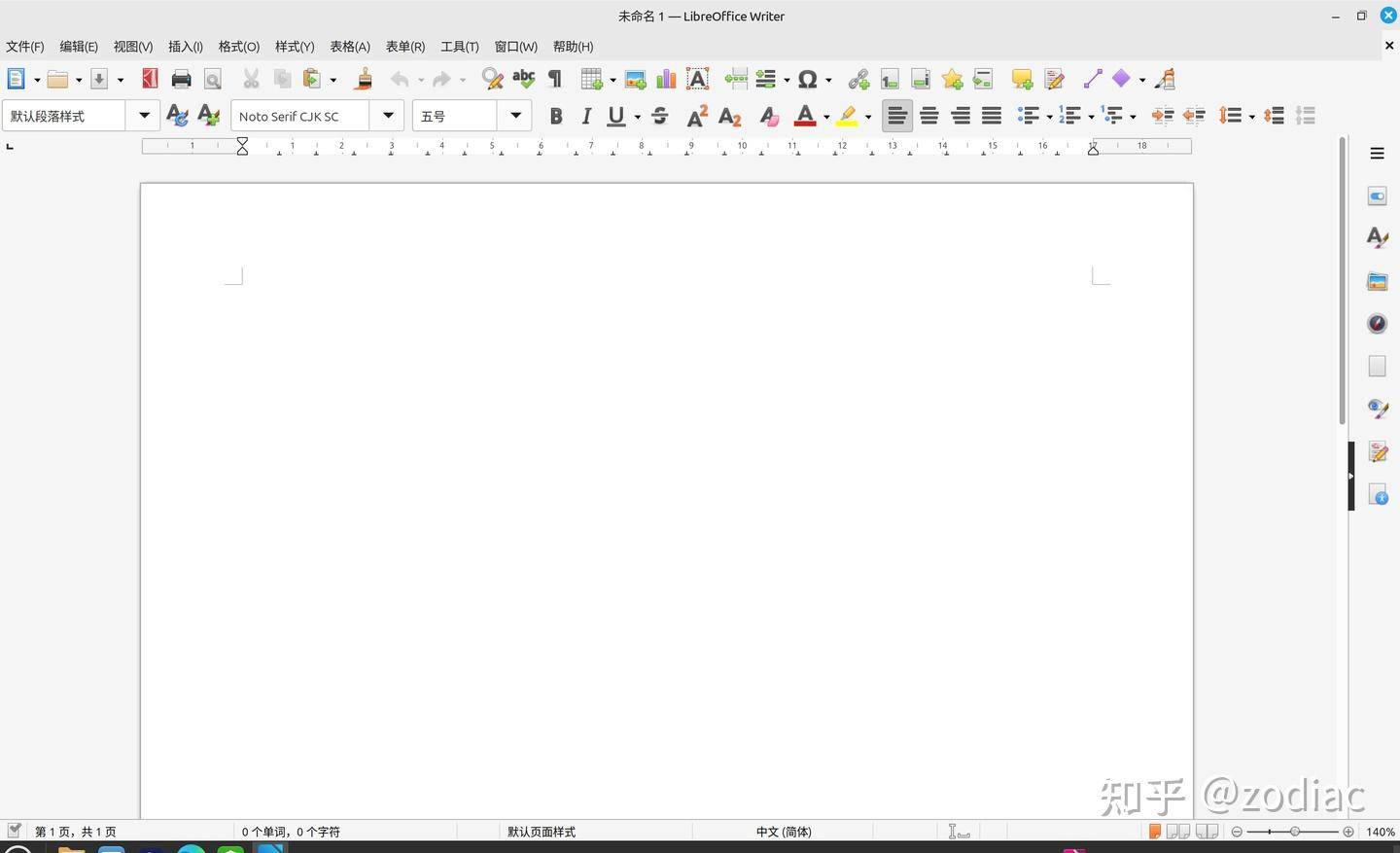1400x853 pixels.
Task: Open line spacing dropdown arrow
Action: (x=1252, y=117)
